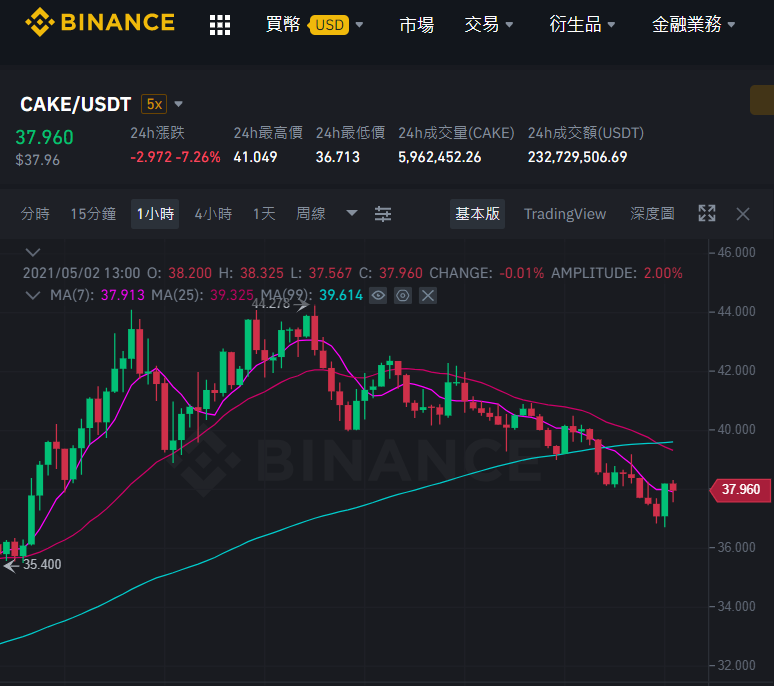The height and width of the screenshot is (686, 774).
Task: Open the grid apps menu icon
Action: (x=220, y=25)
